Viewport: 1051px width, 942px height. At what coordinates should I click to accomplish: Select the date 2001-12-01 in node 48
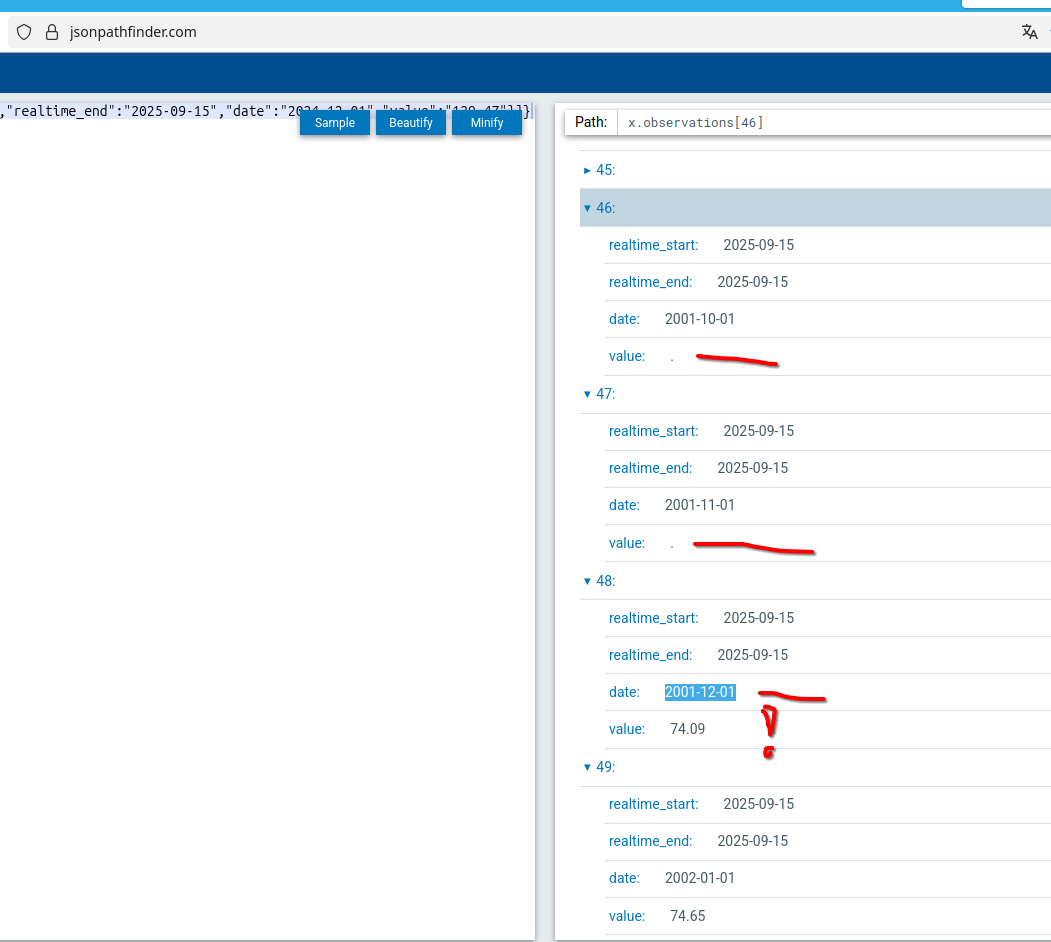(700, 692)
